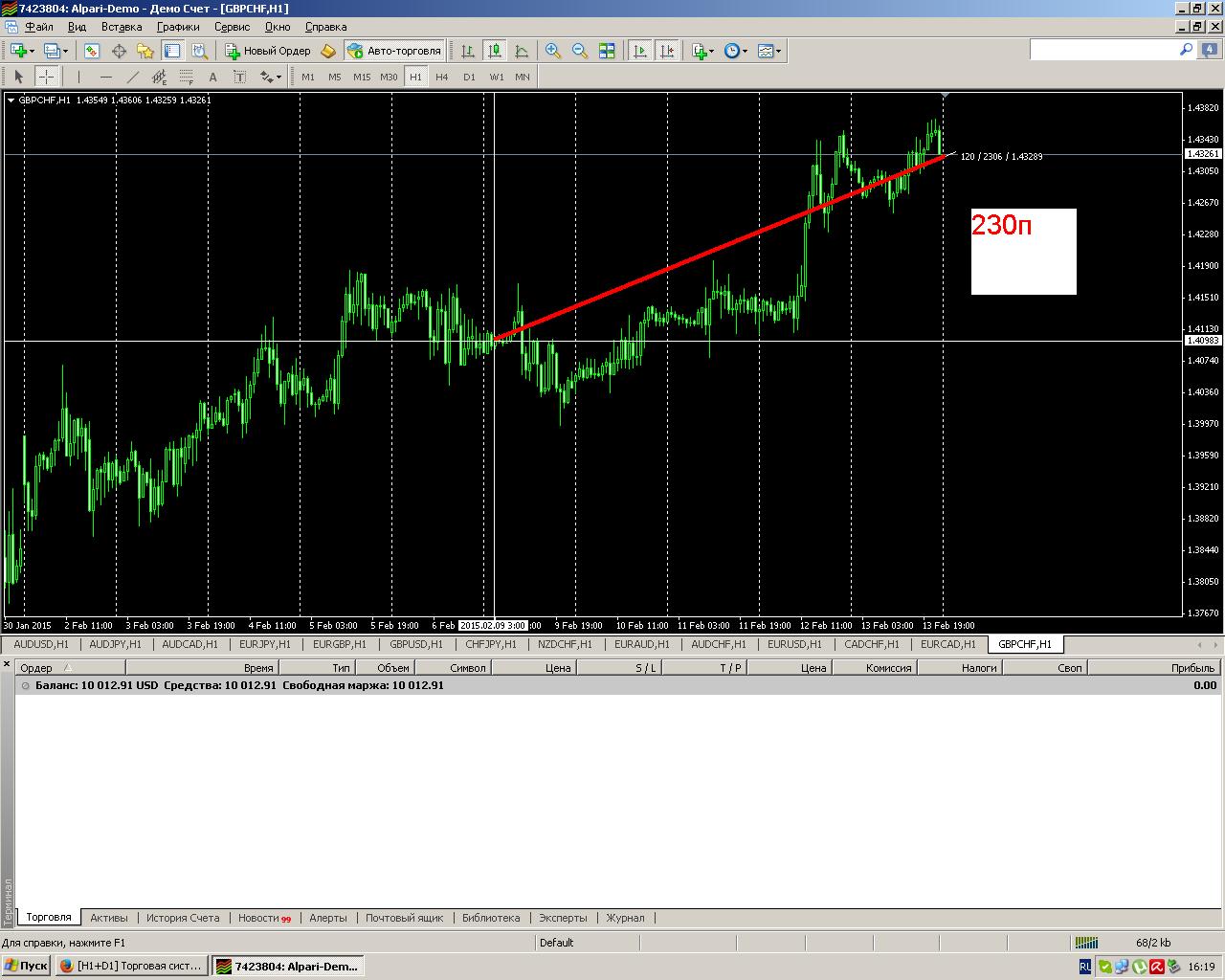Viewport: 1225px width, 980px height.
Task: Select the Text tool (A)
Action: 212,77
